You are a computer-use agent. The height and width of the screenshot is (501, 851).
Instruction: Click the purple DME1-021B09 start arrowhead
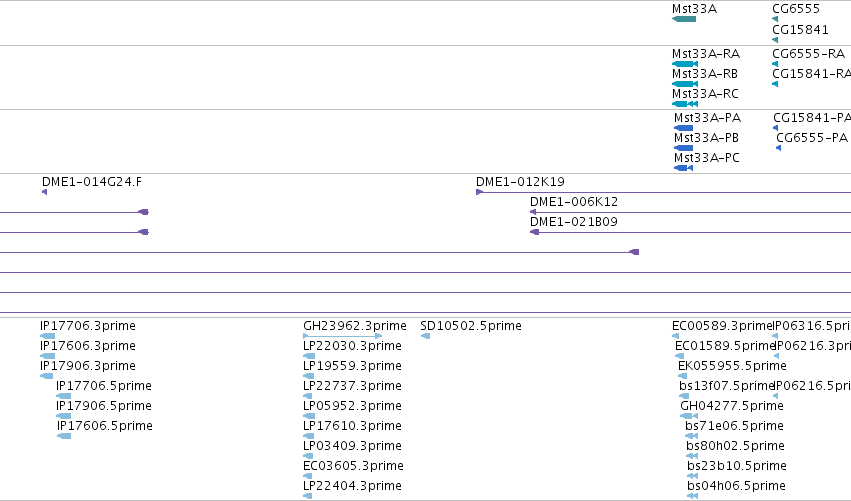[x=535, y=232]
